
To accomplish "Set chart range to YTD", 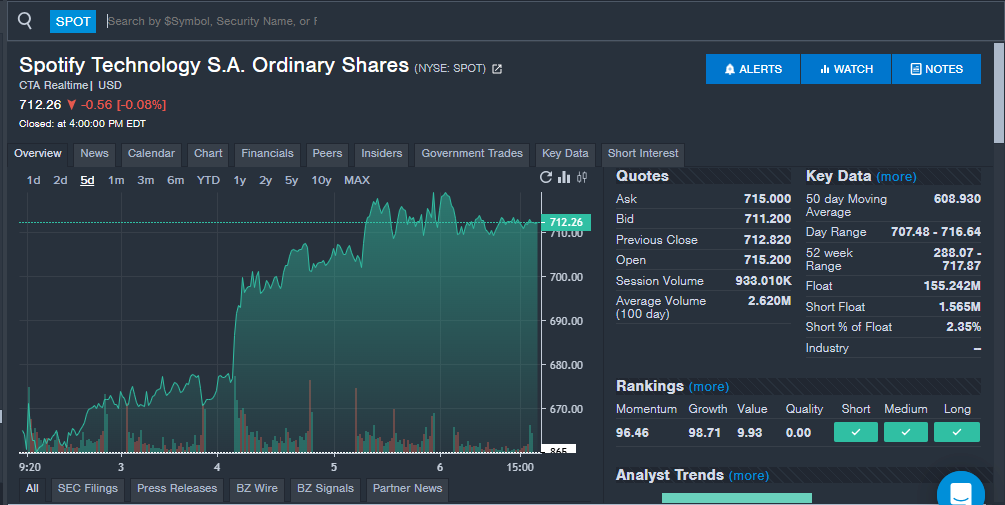I will click(208, 181).
